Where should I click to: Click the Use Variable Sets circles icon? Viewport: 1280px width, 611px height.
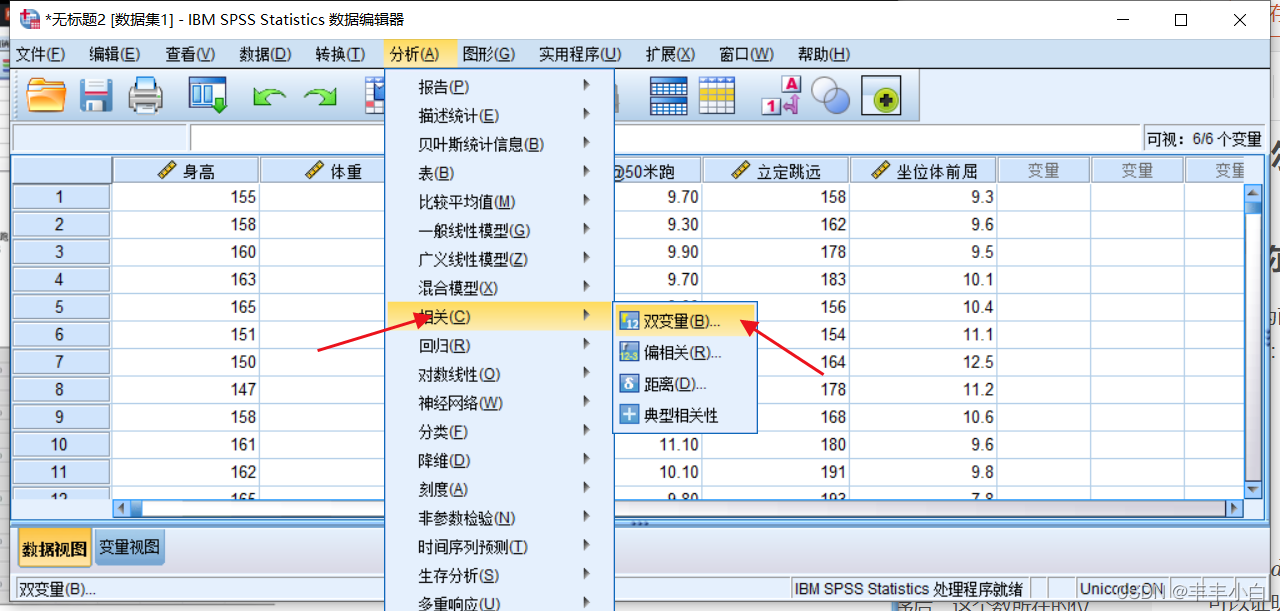[x=830, y=96]
